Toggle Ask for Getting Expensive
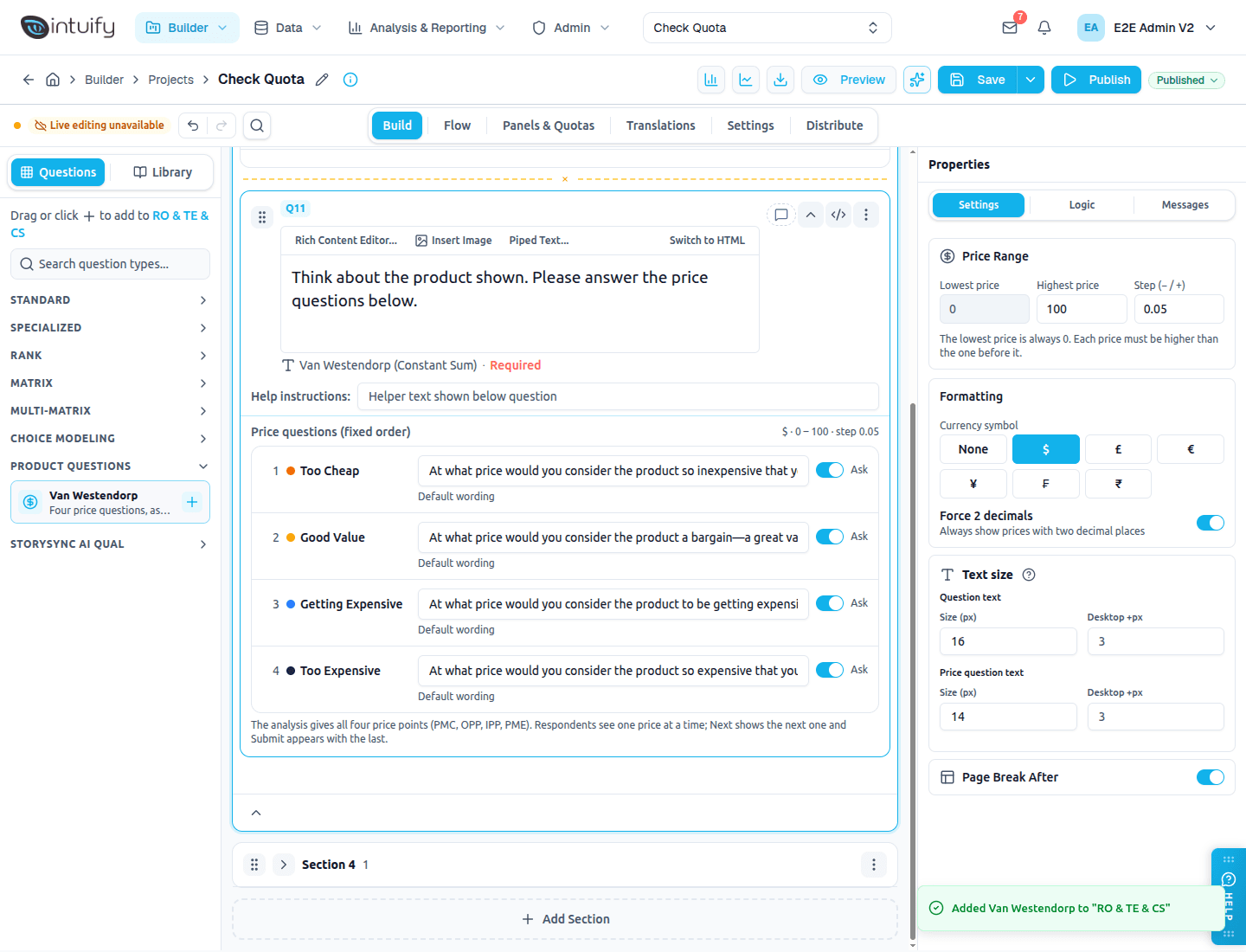Viewport: 1246px width, 952px height. pyautogui.click(x=830, y=603)
